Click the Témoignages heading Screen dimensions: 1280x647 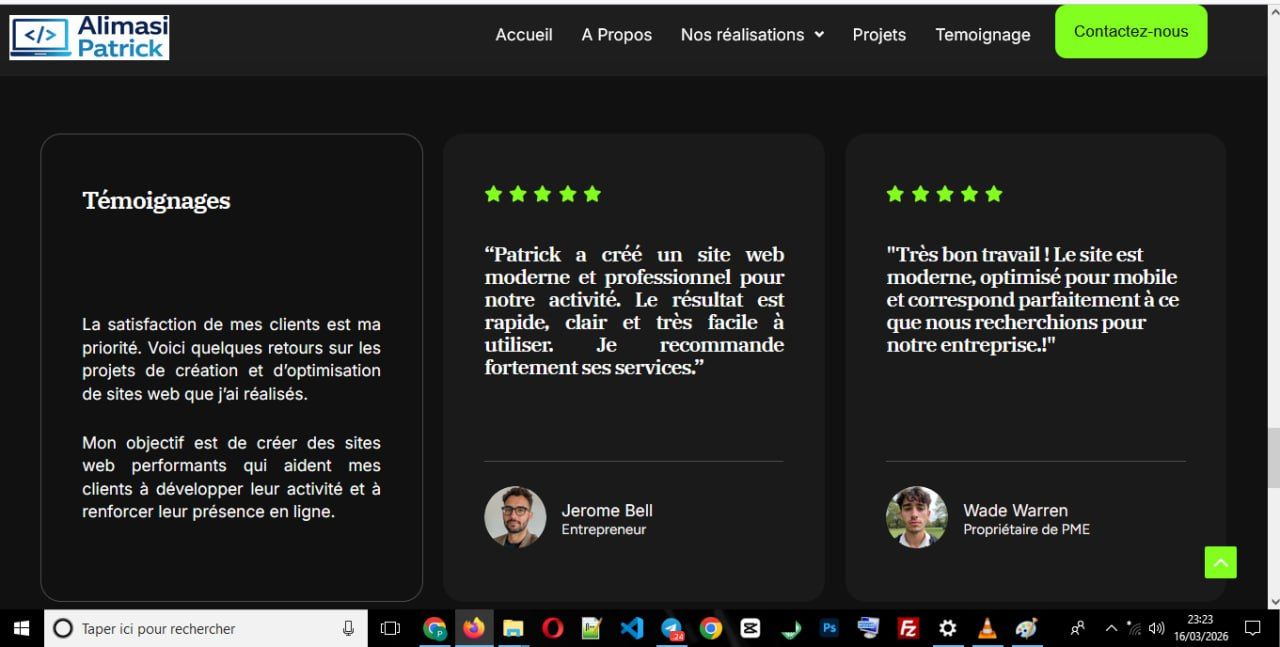156,201
